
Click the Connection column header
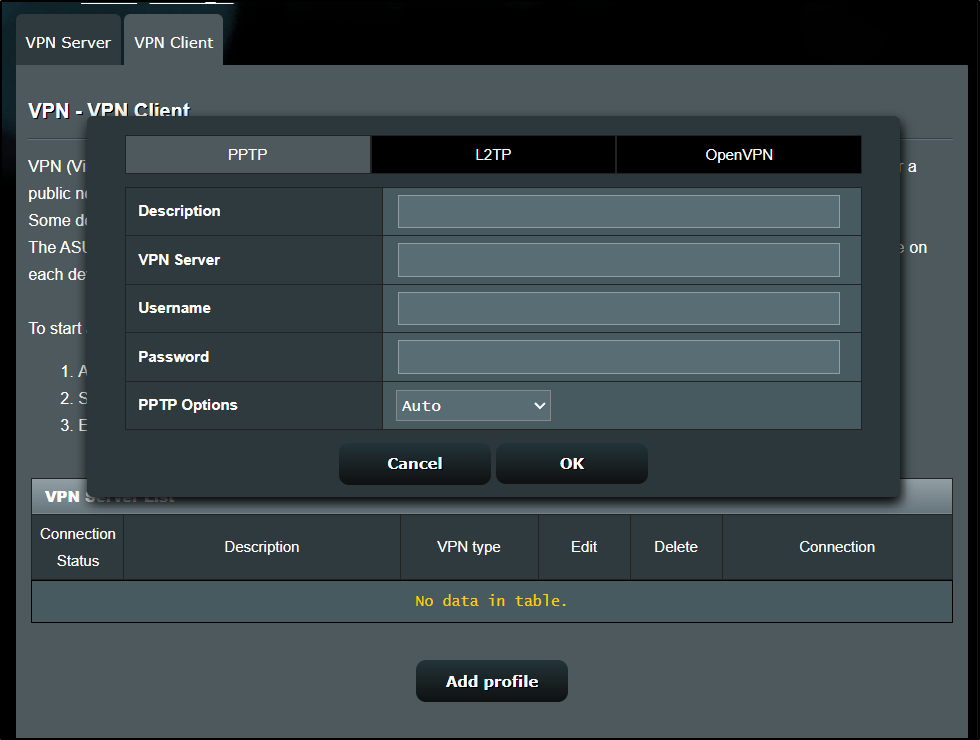click(x=837, y=547)
